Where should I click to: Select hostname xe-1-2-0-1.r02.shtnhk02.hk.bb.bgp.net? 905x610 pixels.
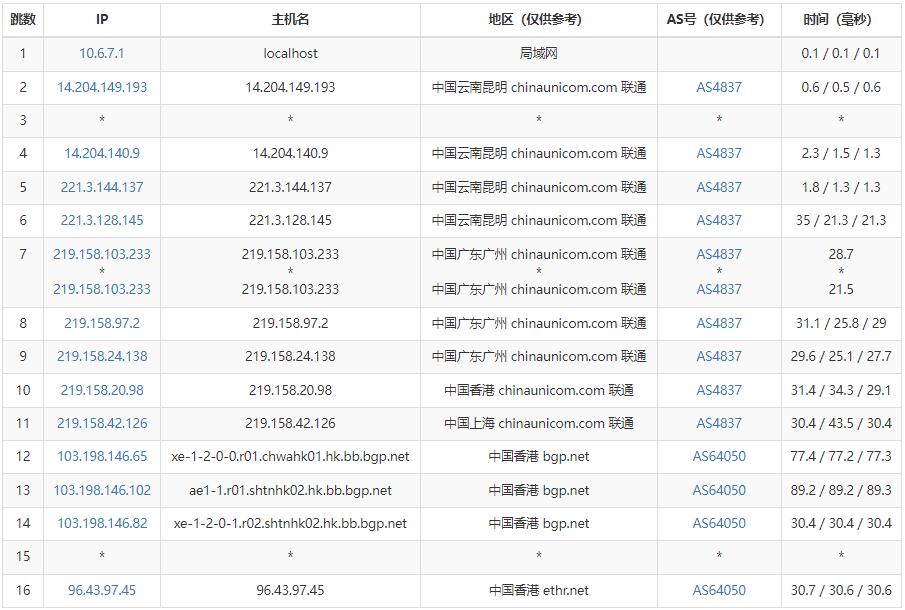pos(290,523)
